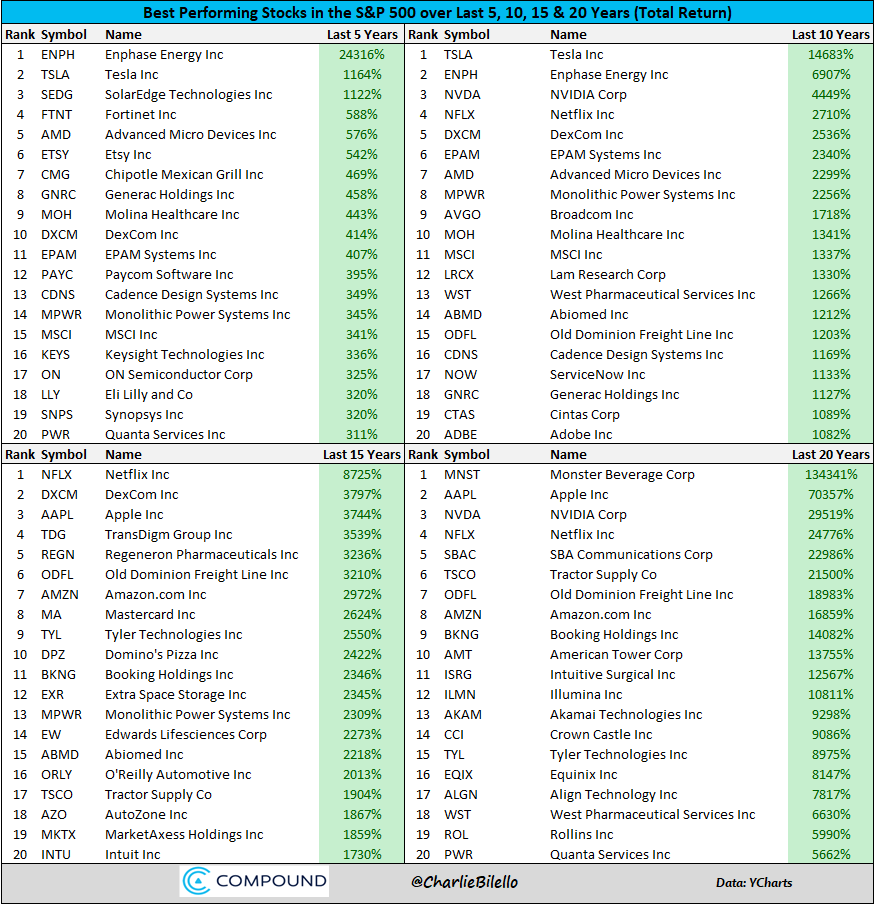876x906 pixels.
Task: Click the Data: YCharts credit
Action: tap(754, 883)
